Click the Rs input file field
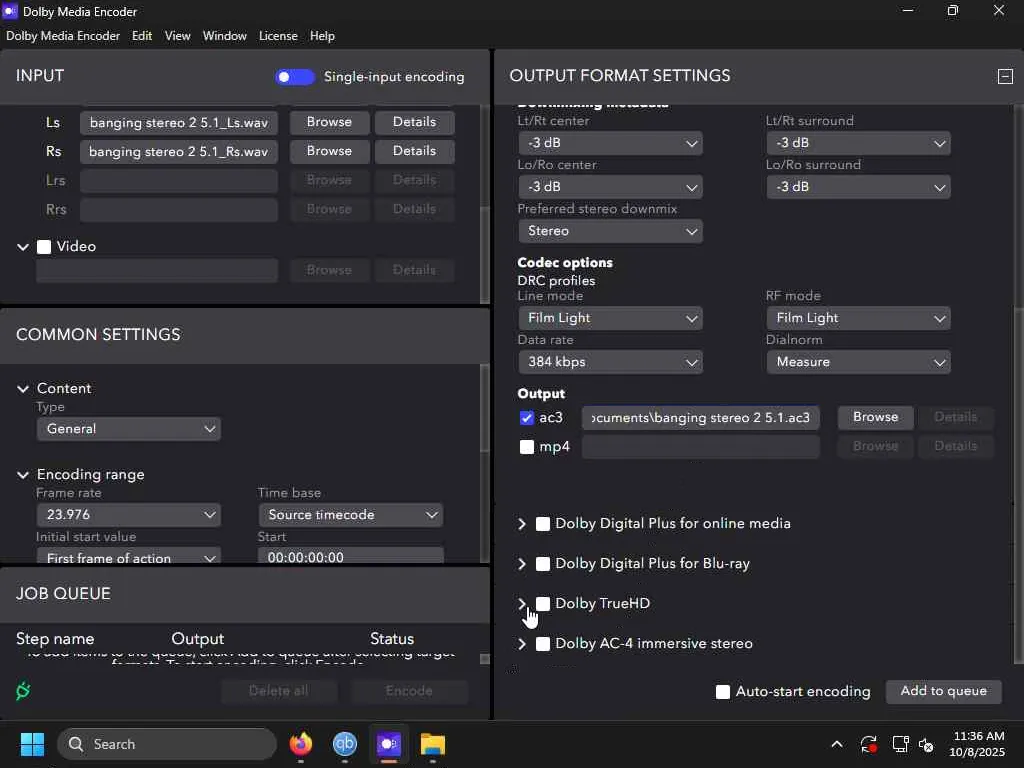The width and height of the screenshot is (1024, 768). pyautogui.click(x=178, y=152)
